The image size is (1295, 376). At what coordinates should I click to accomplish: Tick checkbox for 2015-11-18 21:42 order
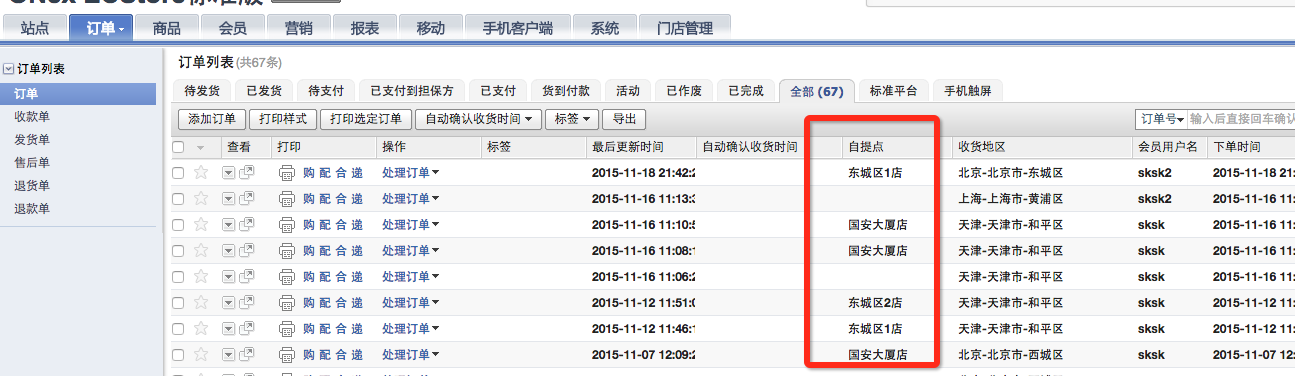pyautogui.click(x=178, y=173)
